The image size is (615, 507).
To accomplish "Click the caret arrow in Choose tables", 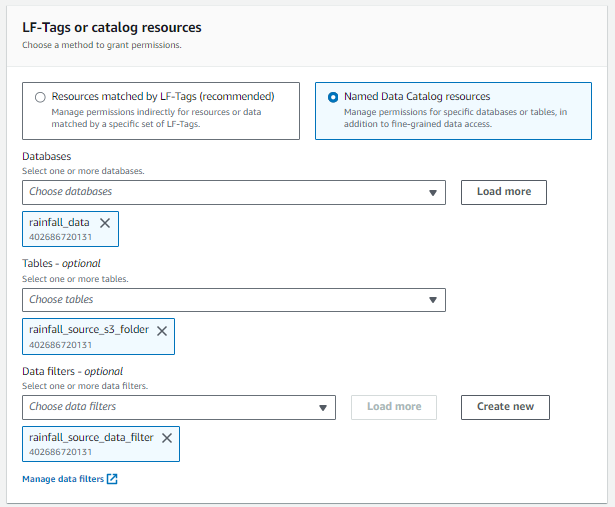I will tap(433, 299).
